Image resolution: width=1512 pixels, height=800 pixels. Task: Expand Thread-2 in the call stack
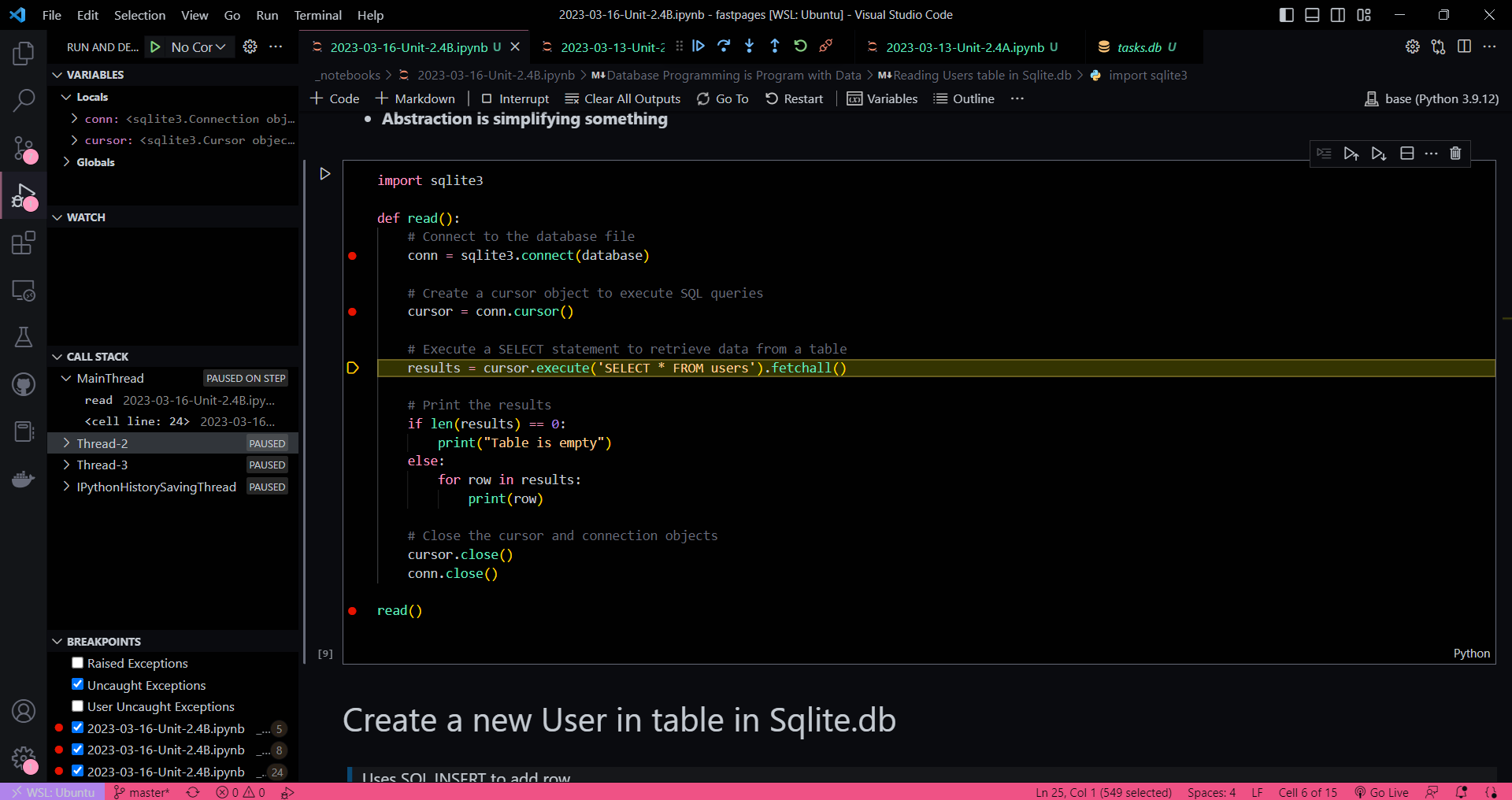coord(66,443)
